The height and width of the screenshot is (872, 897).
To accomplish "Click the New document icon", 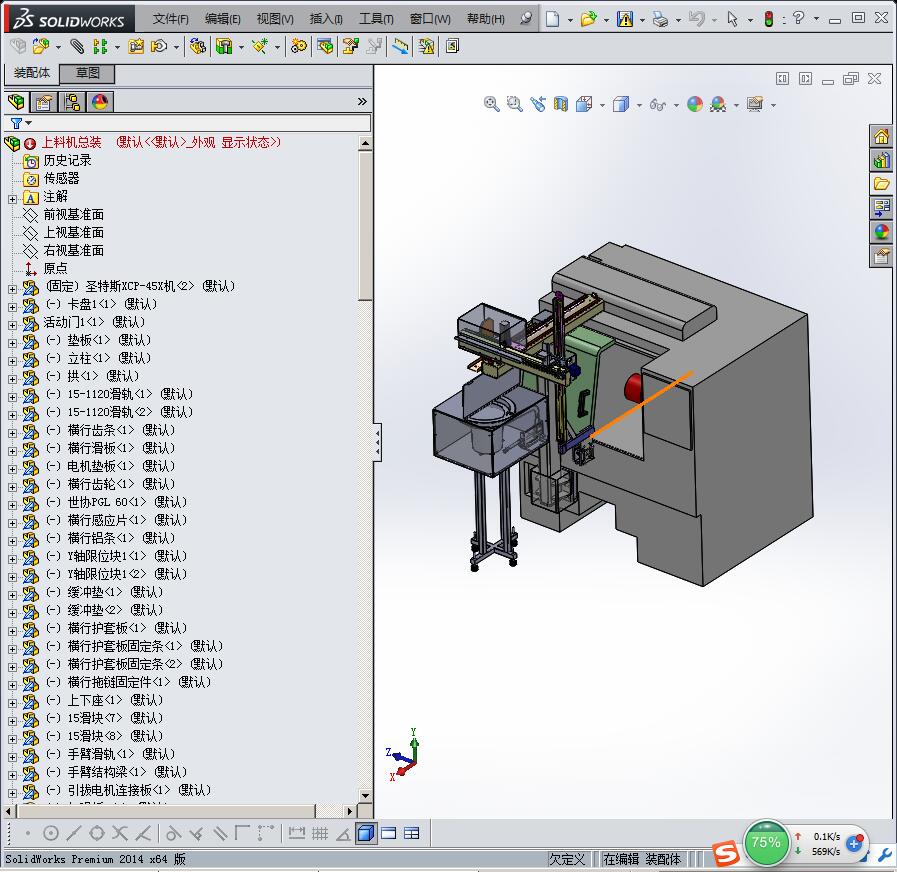I will [552, 19].
